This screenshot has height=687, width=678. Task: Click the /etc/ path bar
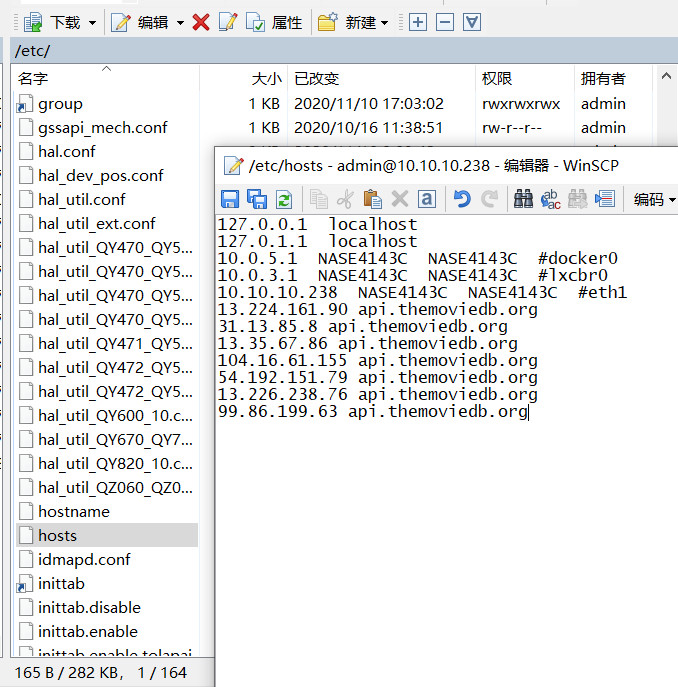point(344,50)
